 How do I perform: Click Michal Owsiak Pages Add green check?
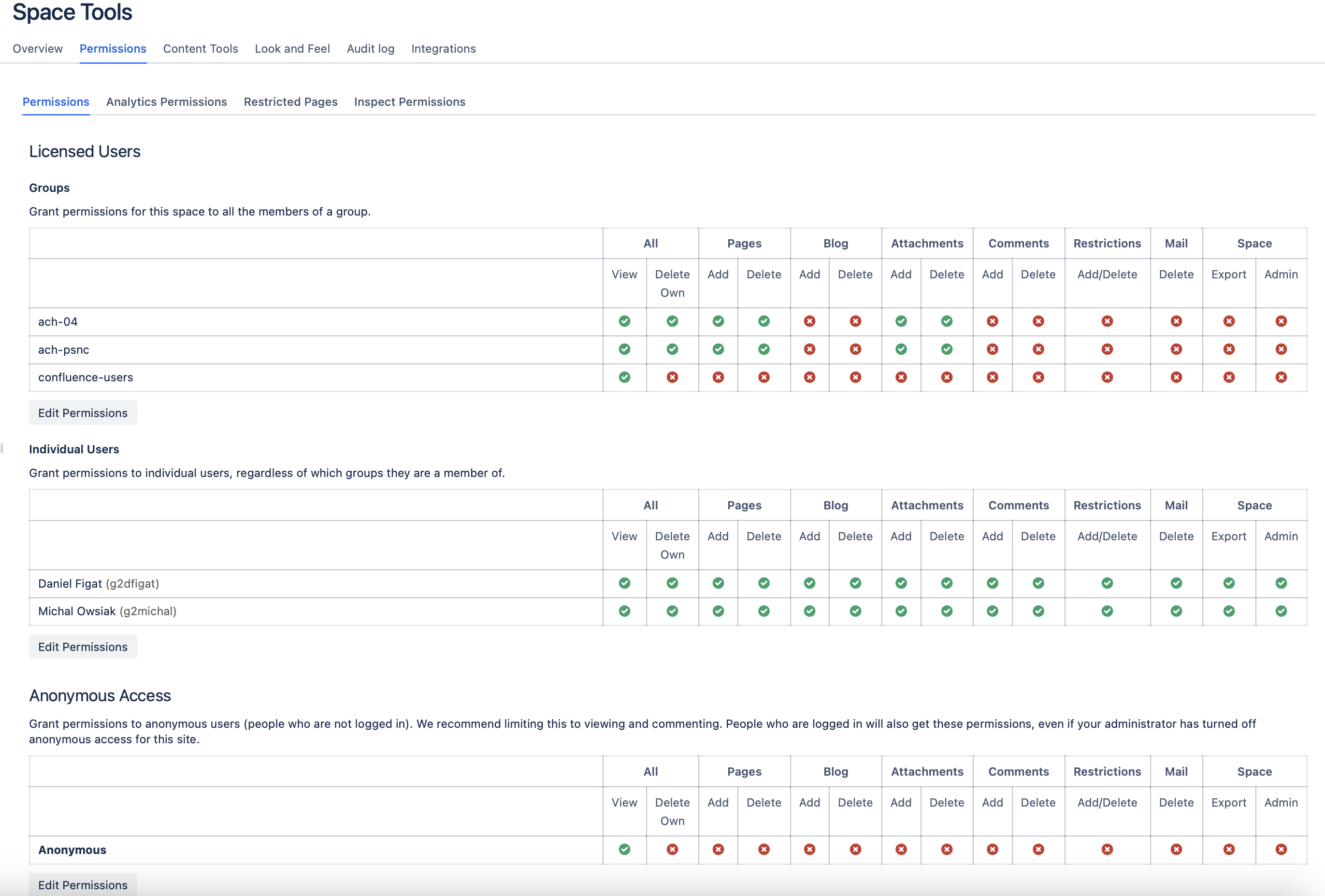point(718,611)
